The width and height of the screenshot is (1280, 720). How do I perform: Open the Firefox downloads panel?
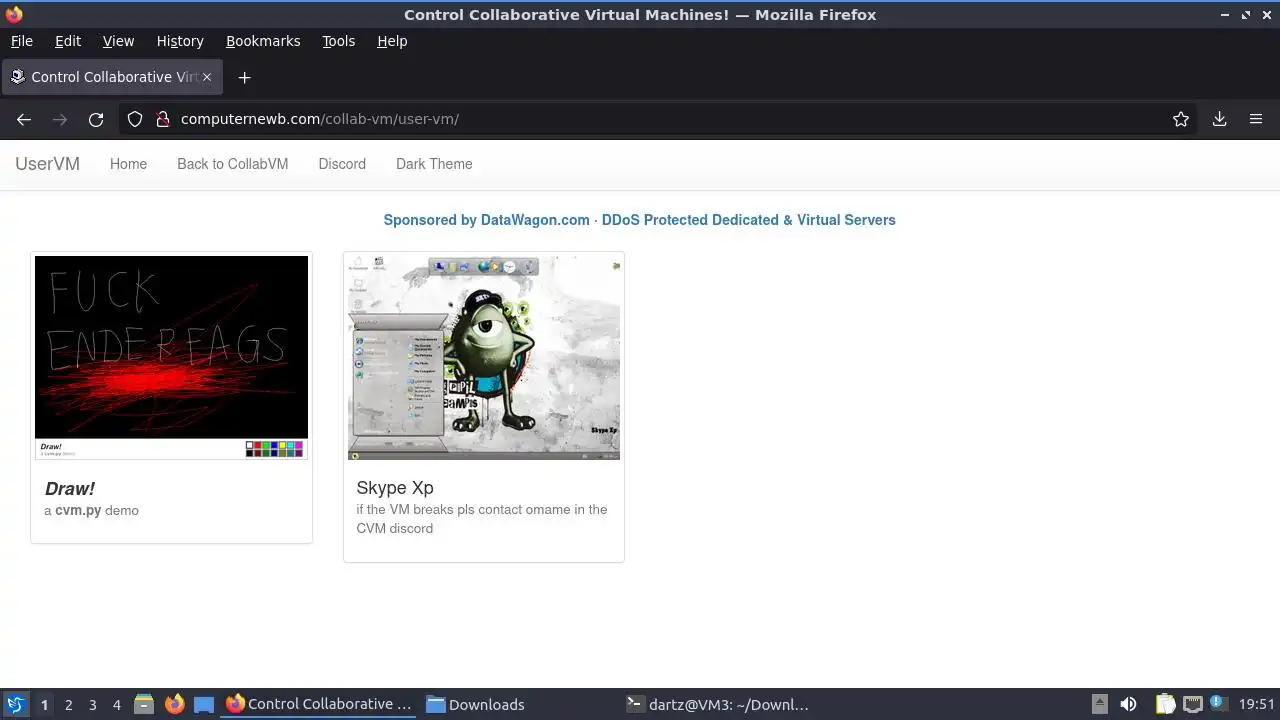click(1220, 119)
